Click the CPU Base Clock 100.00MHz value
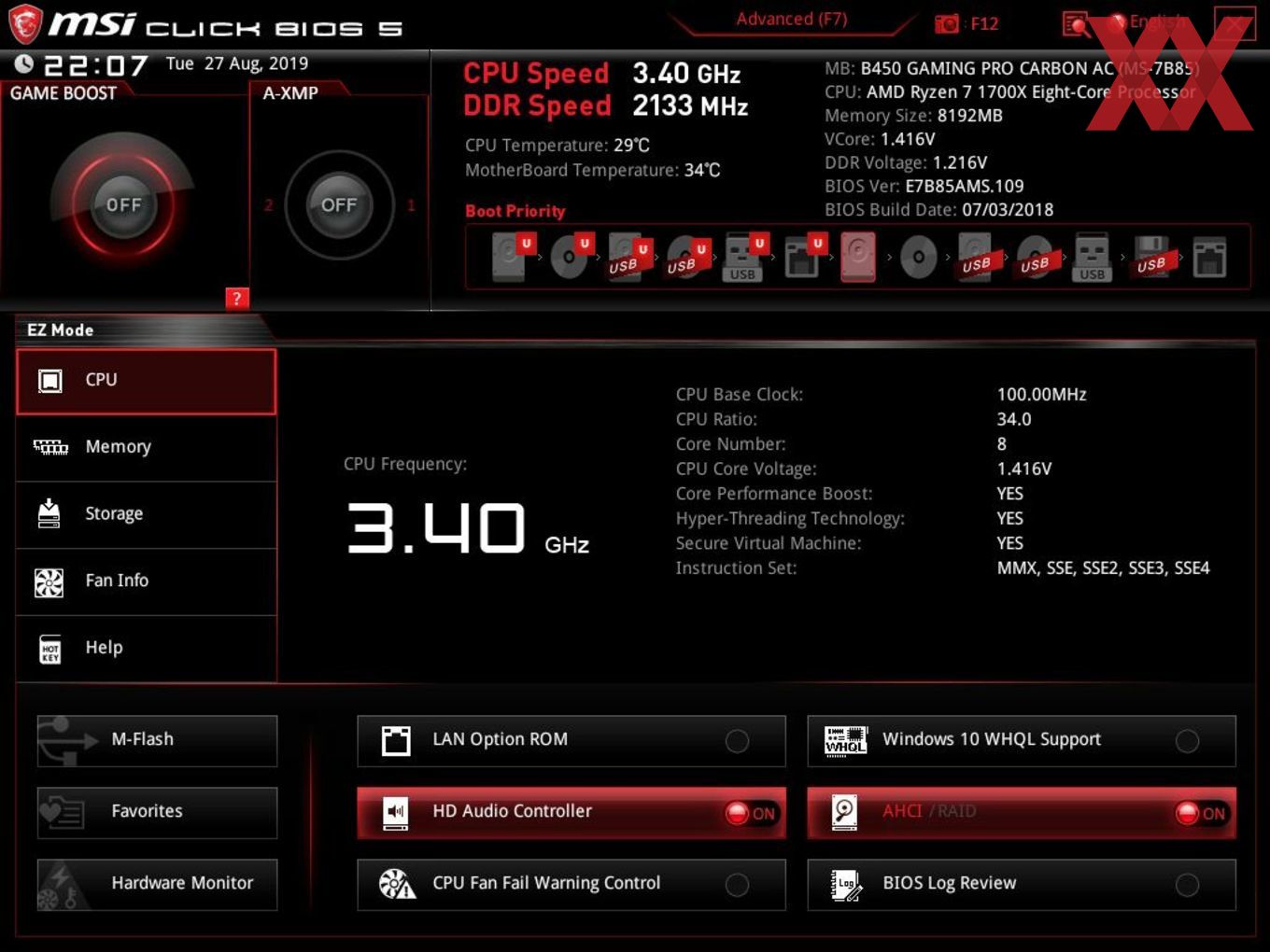The width and height of the screenshot is (1270, 952). pyautogui.click(x=1042, y=395)
